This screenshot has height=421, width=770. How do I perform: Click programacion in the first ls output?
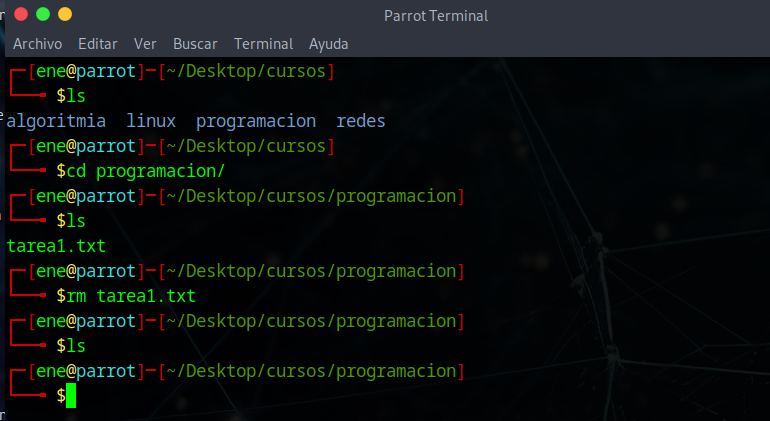tap(255, 121)
